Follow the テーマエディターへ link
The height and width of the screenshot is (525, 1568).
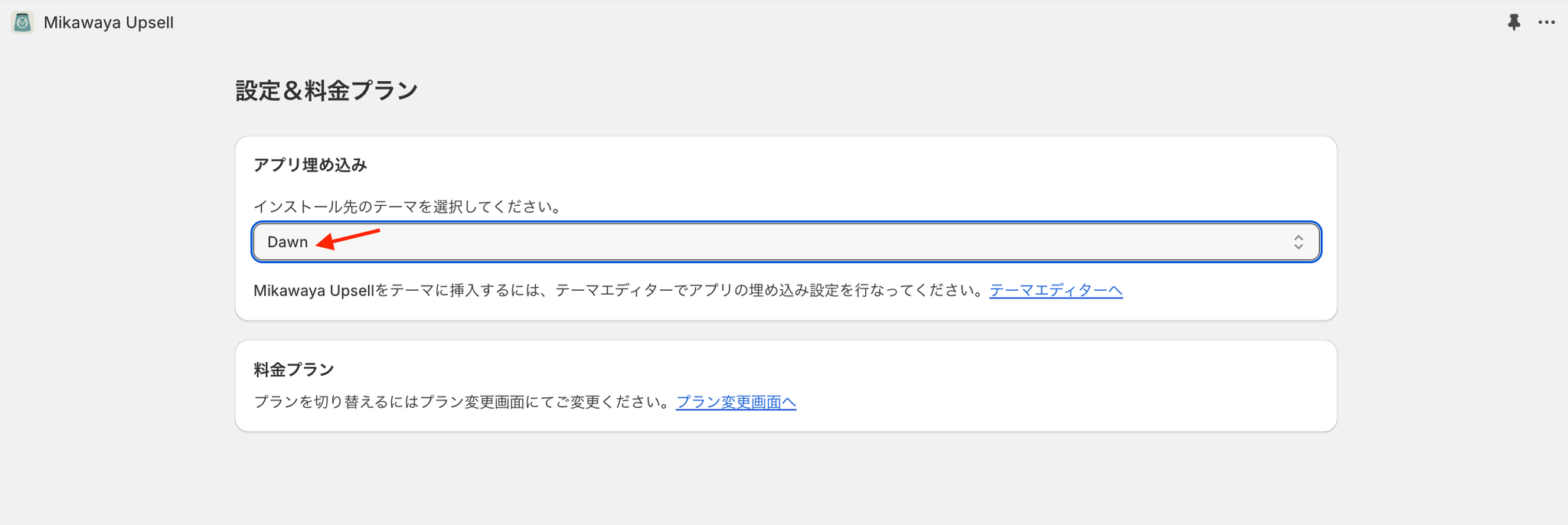pos(1056,290)
